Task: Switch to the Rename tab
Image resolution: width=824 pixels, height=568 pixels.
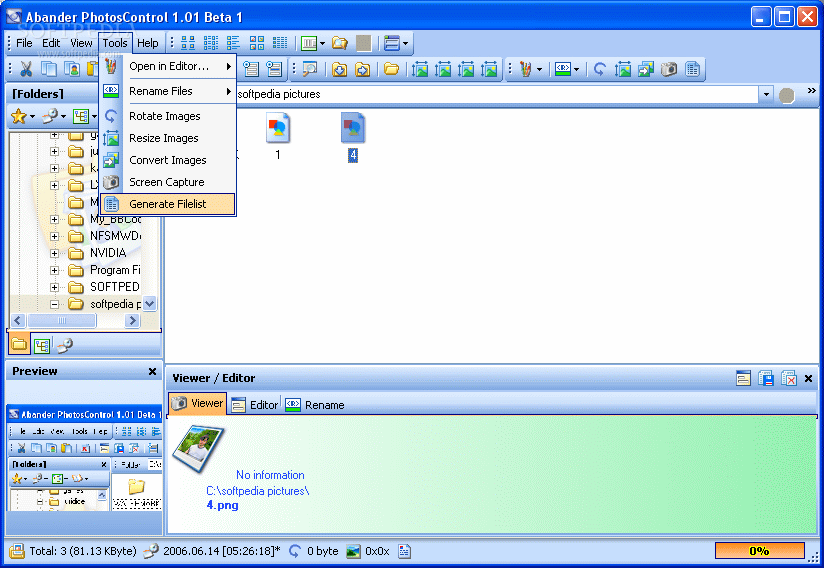Action: point(315,405)
